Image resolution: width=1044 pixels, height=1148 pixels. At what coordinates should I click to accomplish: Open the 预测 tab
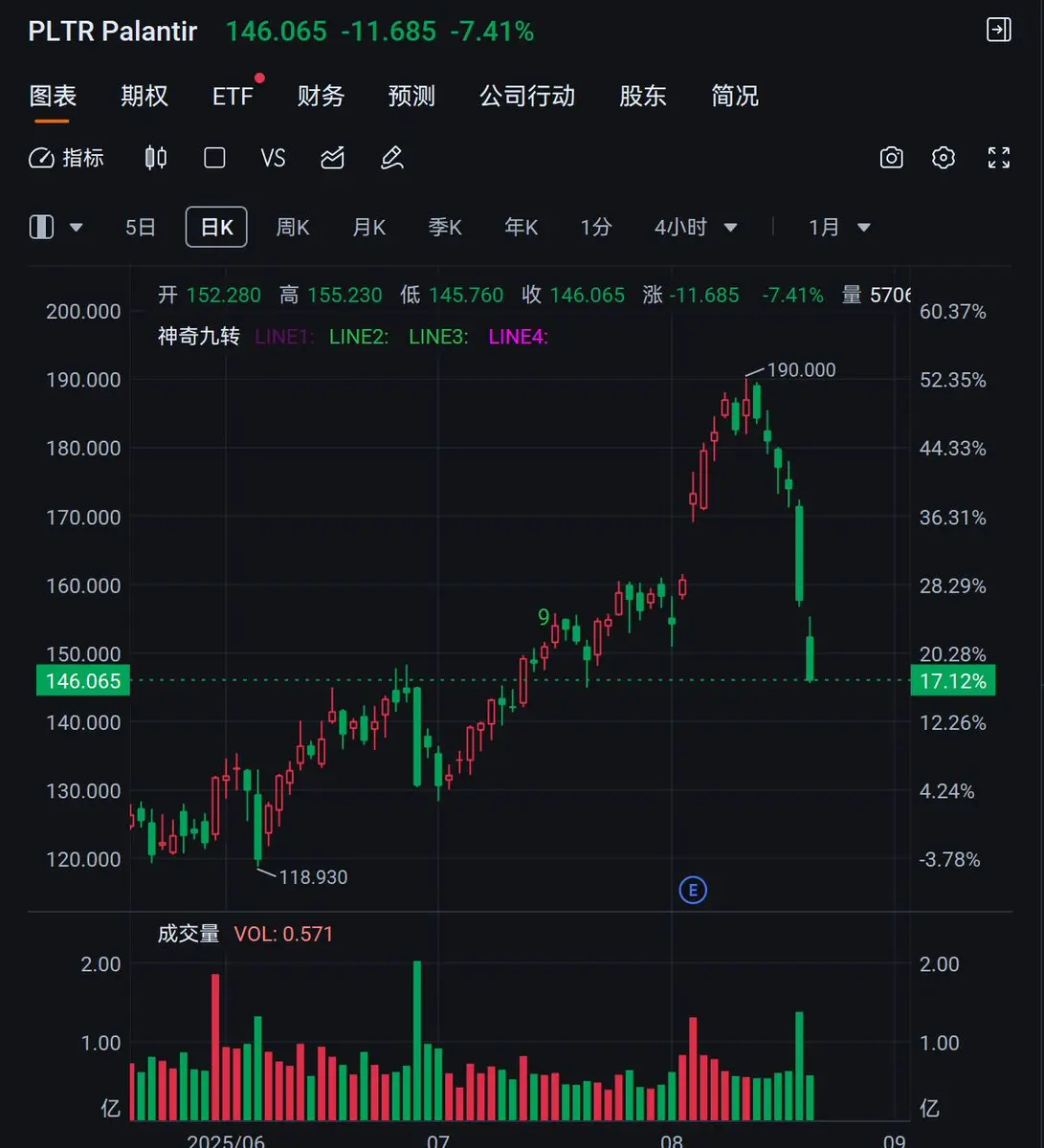click(x=411, y=96)
